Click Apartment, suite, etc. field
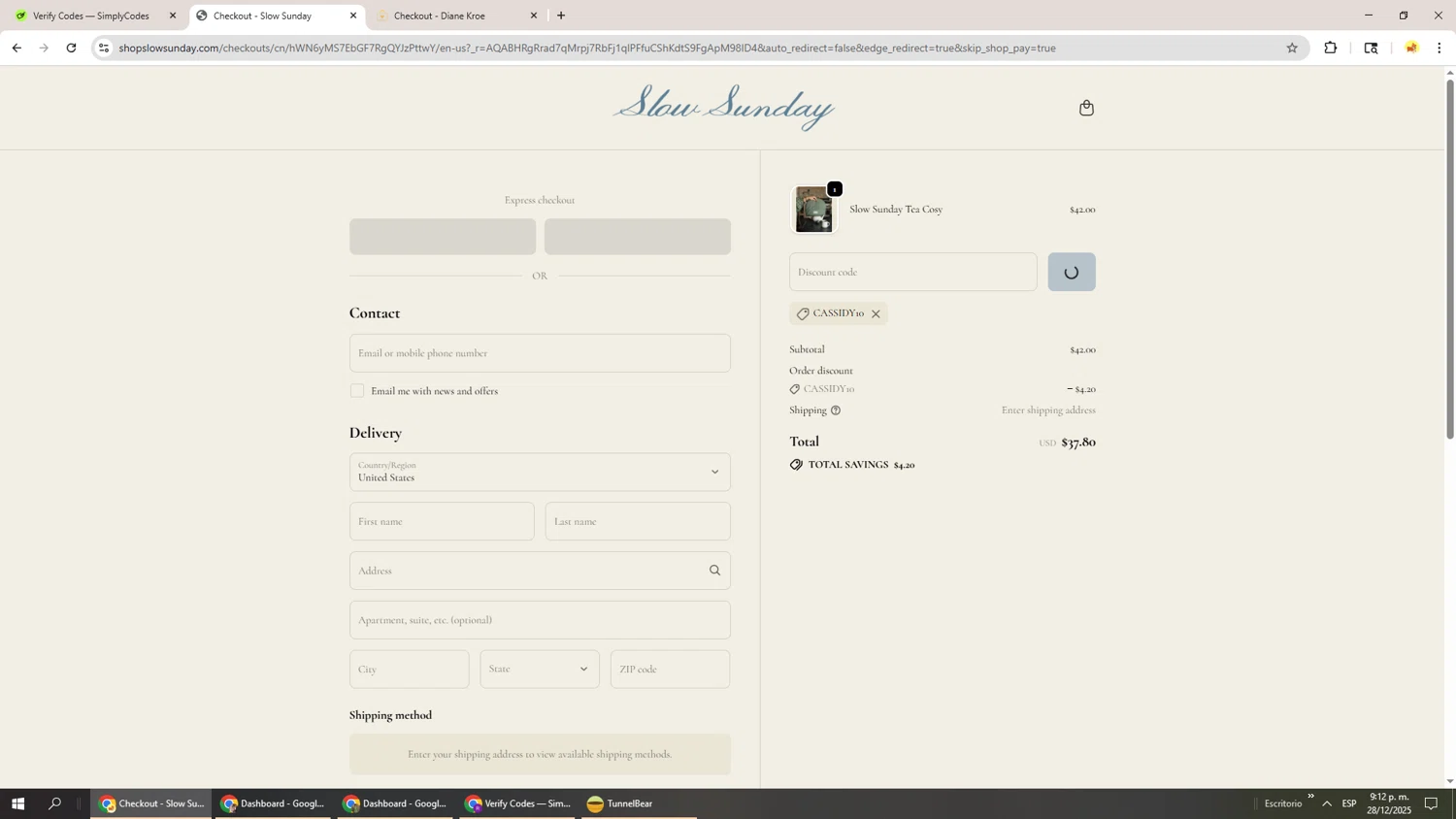Screen dimensions: 1456x819 [x=540, y=620]
